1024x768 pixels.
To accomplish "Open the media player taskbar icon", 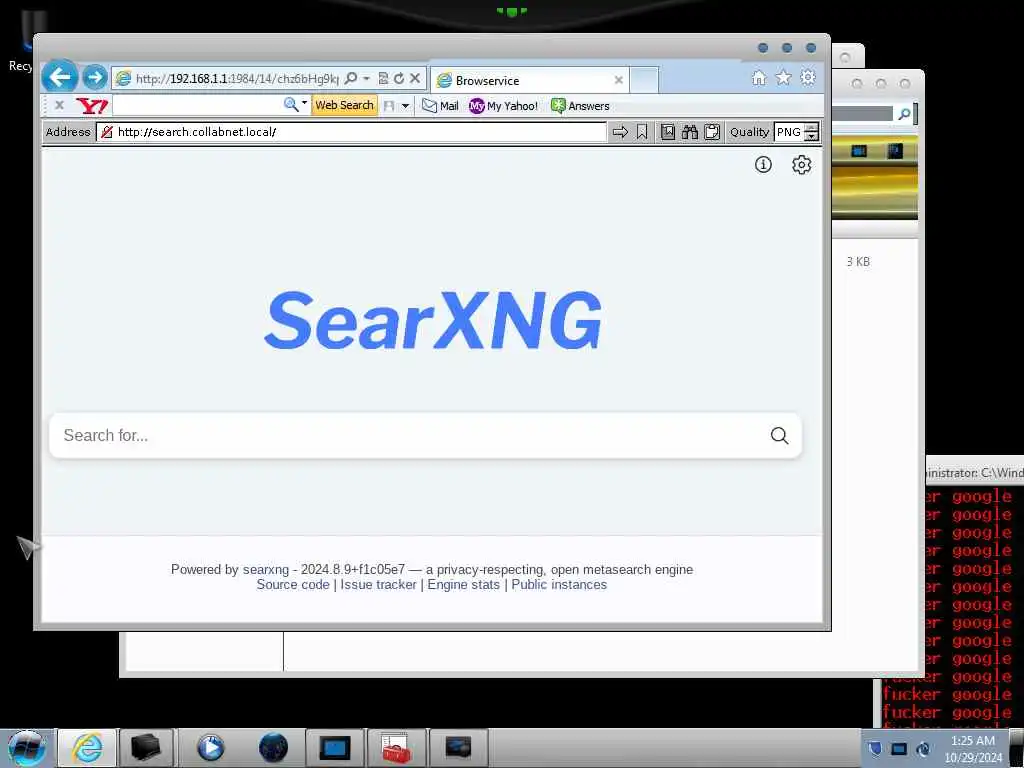I will 210,748.
